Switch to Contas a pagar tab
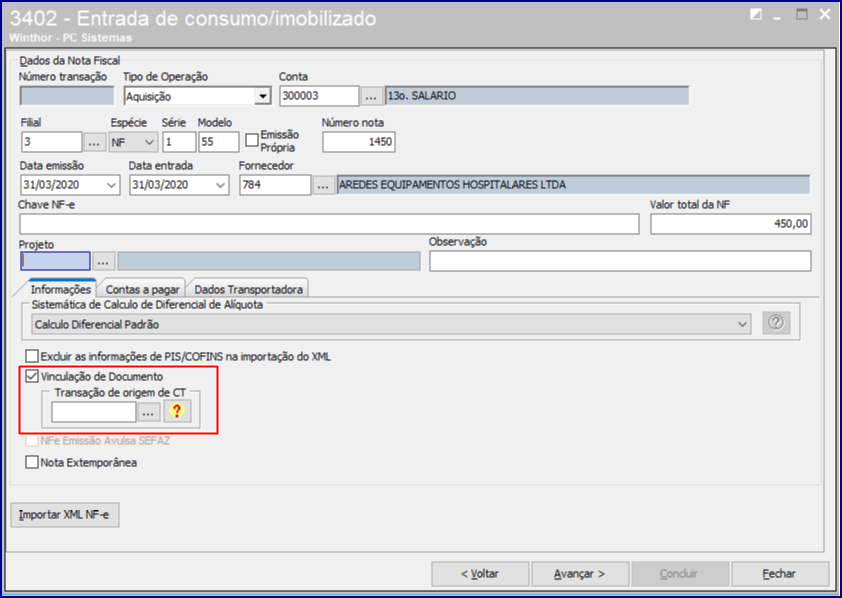Image resolution: width=842 pixels, height=598 pixels. pos(142,289)
